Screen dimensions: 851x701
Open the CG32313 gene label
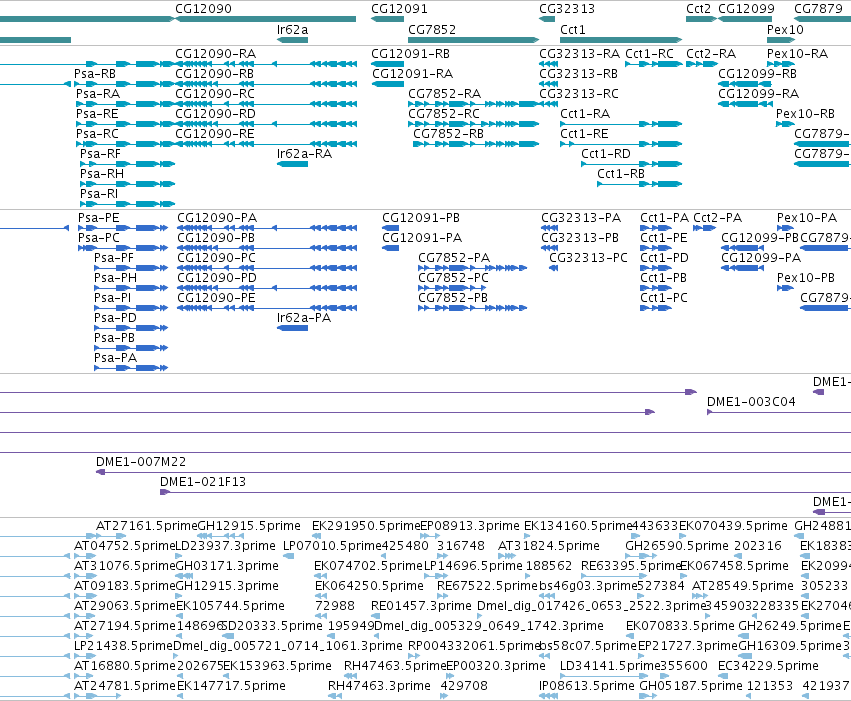[567, 9]
